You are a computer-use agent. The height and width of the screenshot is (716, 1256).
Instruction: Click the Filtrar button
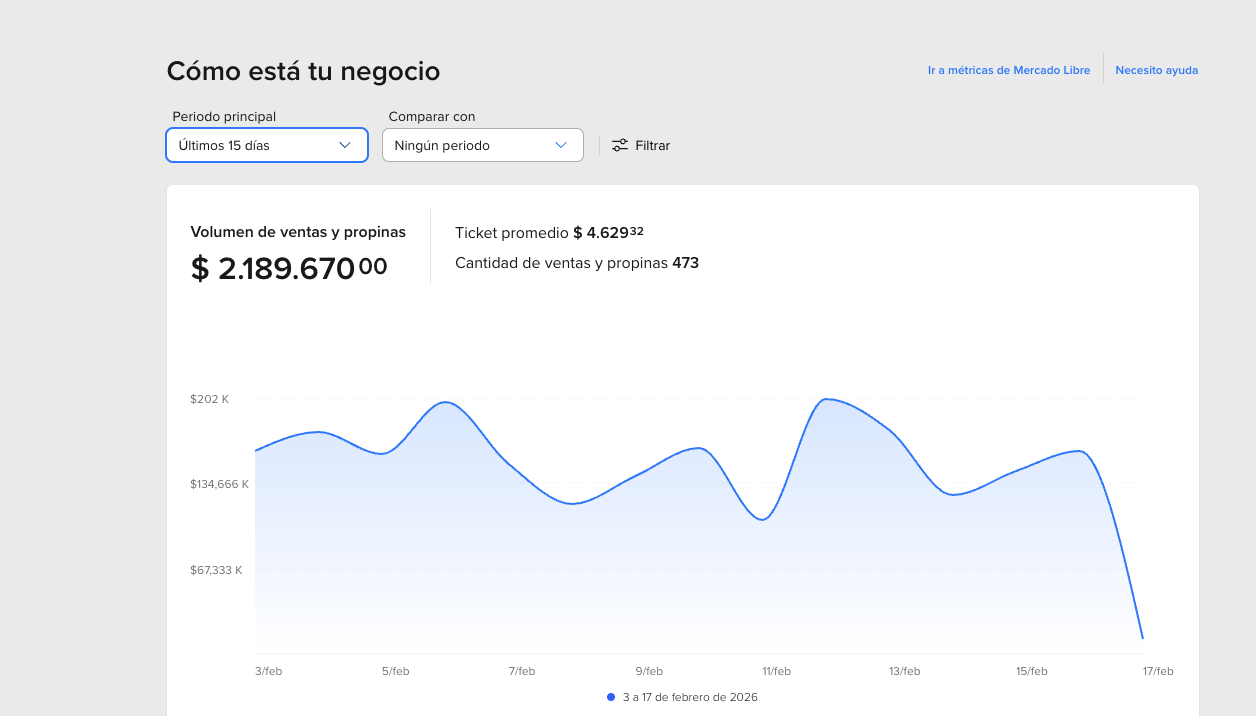pos(641,145)
